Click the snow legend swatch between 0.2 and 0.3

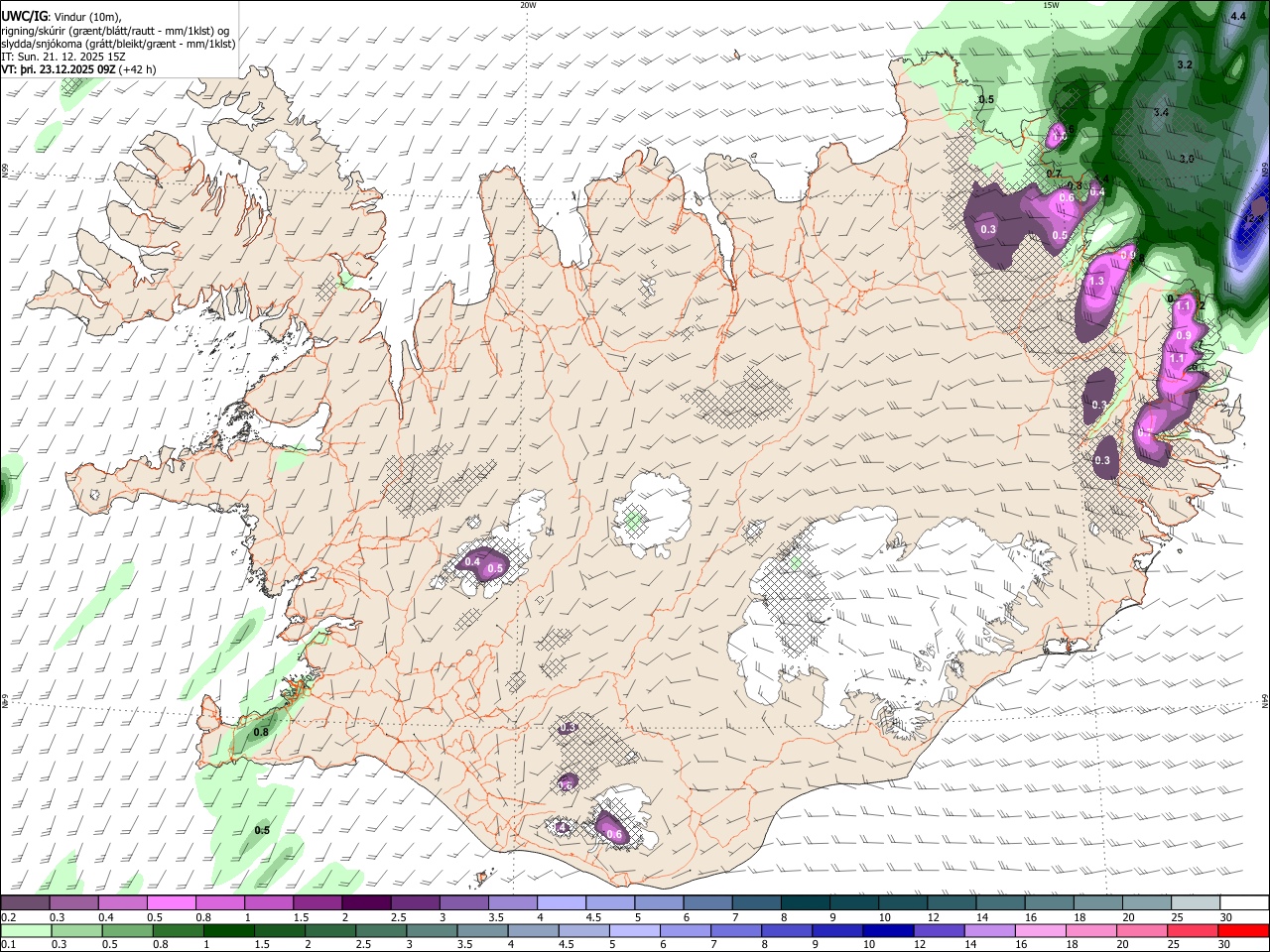pyautogui.click(x=24, y=903)
